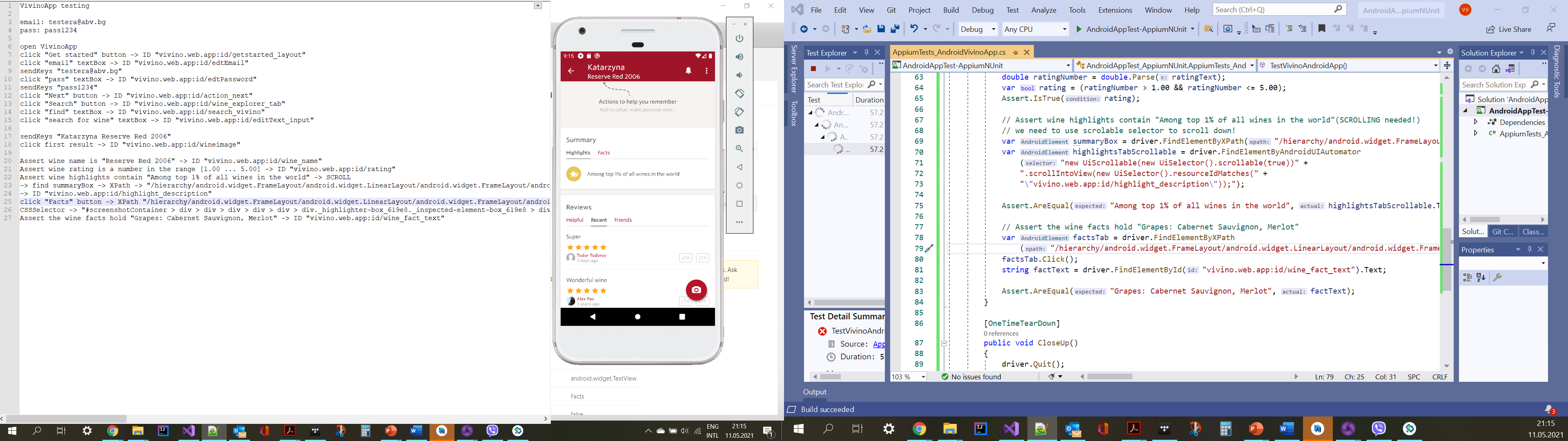Rotate emulator right using rotate icon
Image resolution: width=1568 pixels, height=441 pixels.
(x=739, y=112)
